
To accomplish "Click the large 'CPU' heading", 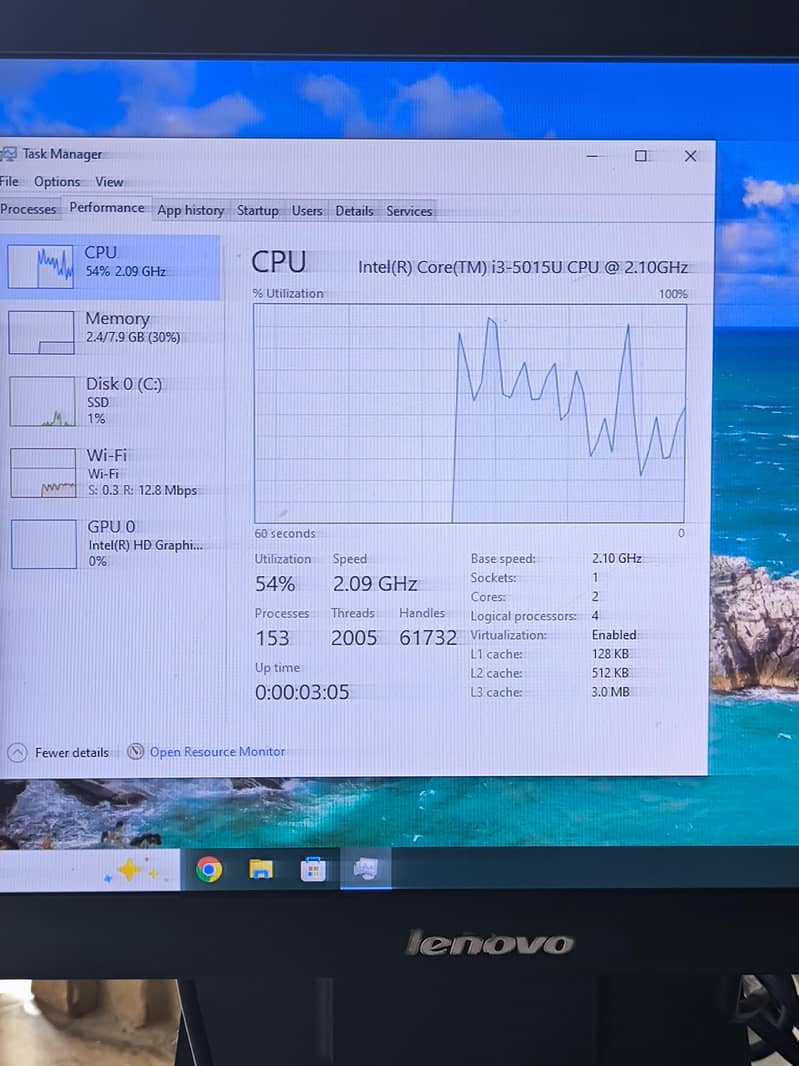I will 279,262.
